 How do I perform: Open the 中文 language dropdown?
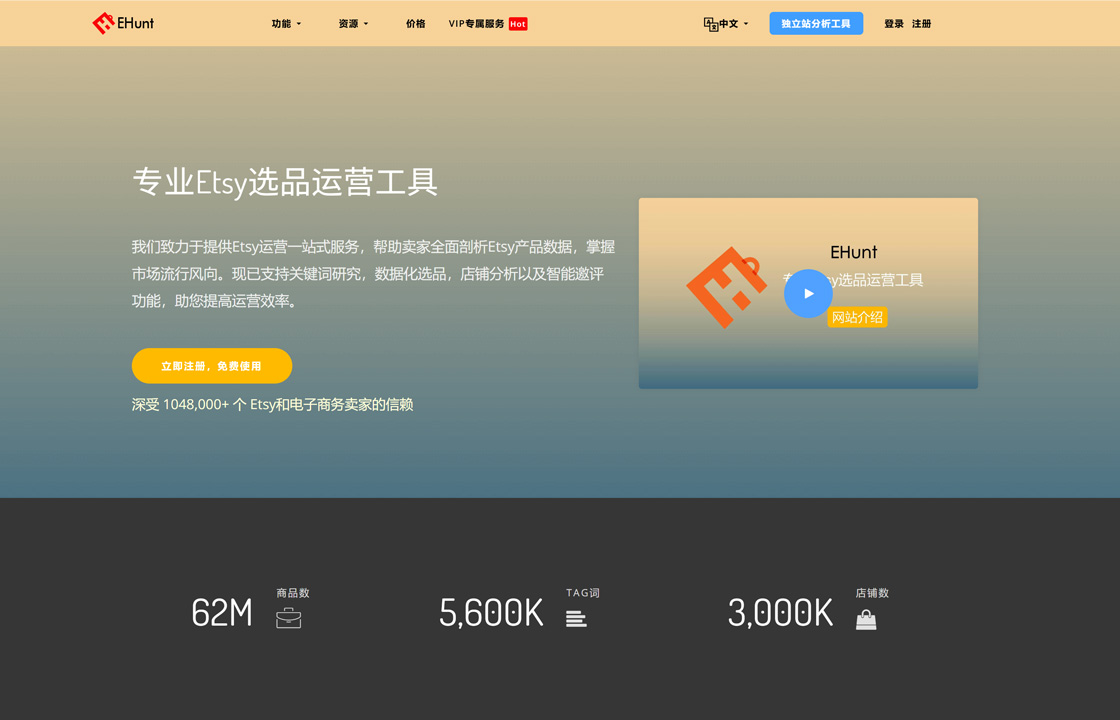(734, 24)
